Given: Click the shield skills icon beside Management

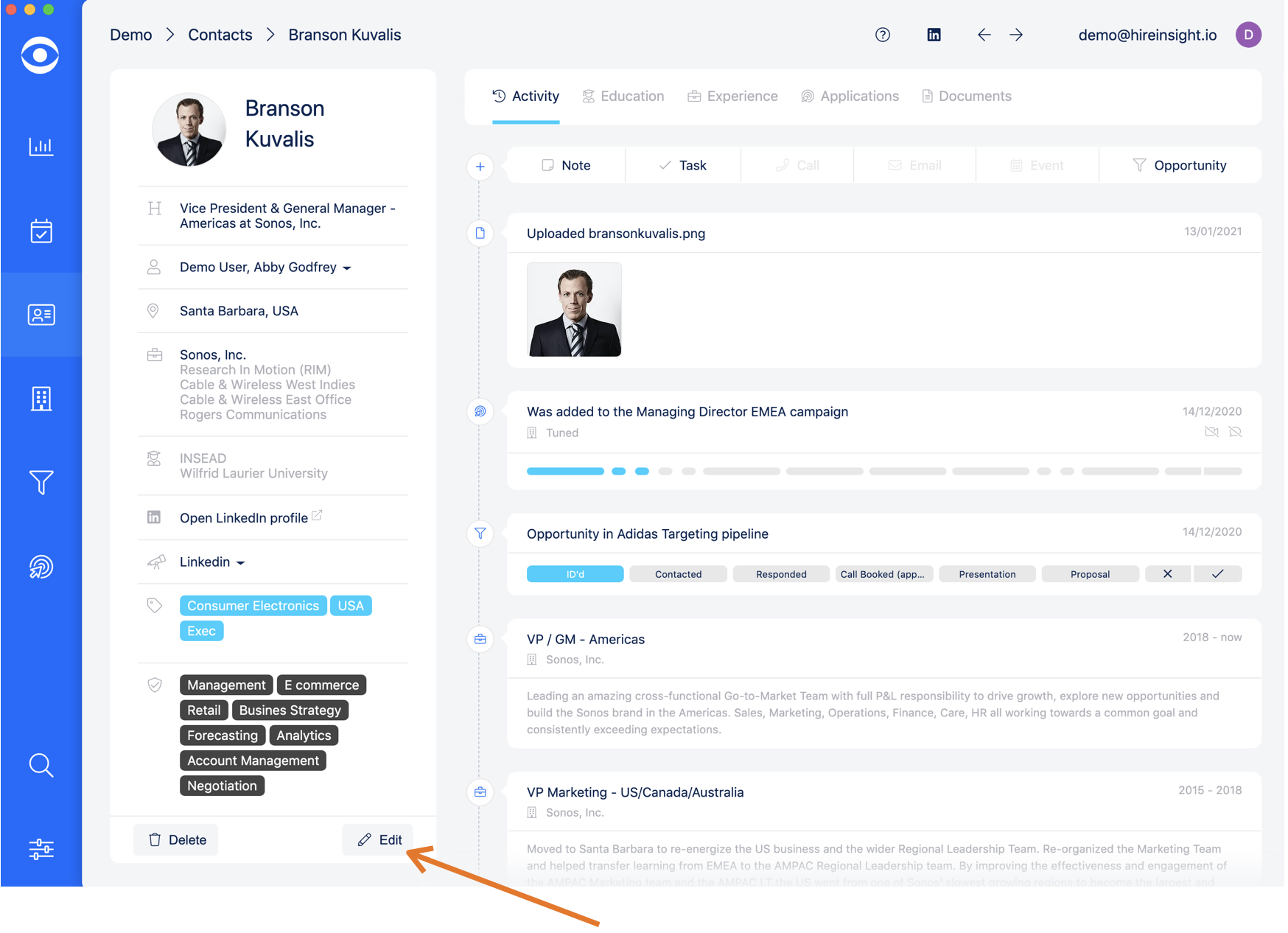Looking at the screenshot, I should coord(155,685).
